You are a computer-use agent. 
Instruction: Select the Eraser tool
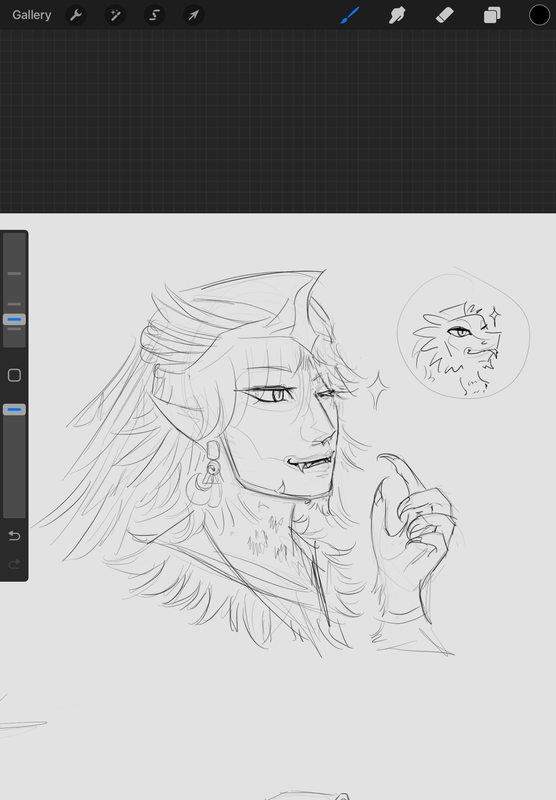[445, 15]
